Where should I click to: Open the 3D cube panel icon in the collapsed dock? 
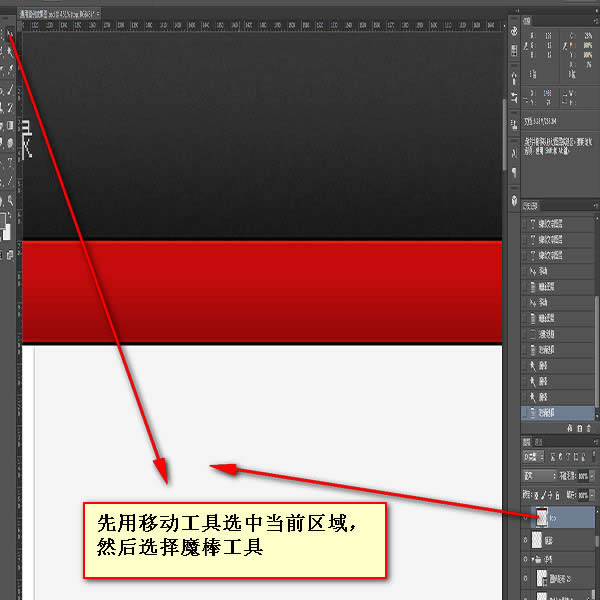[x=514, y=200]
